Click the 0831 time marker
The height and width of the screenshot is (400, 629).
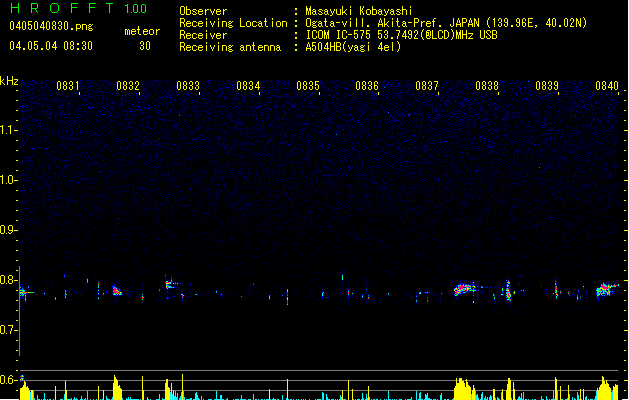click(x=67, y=86)
